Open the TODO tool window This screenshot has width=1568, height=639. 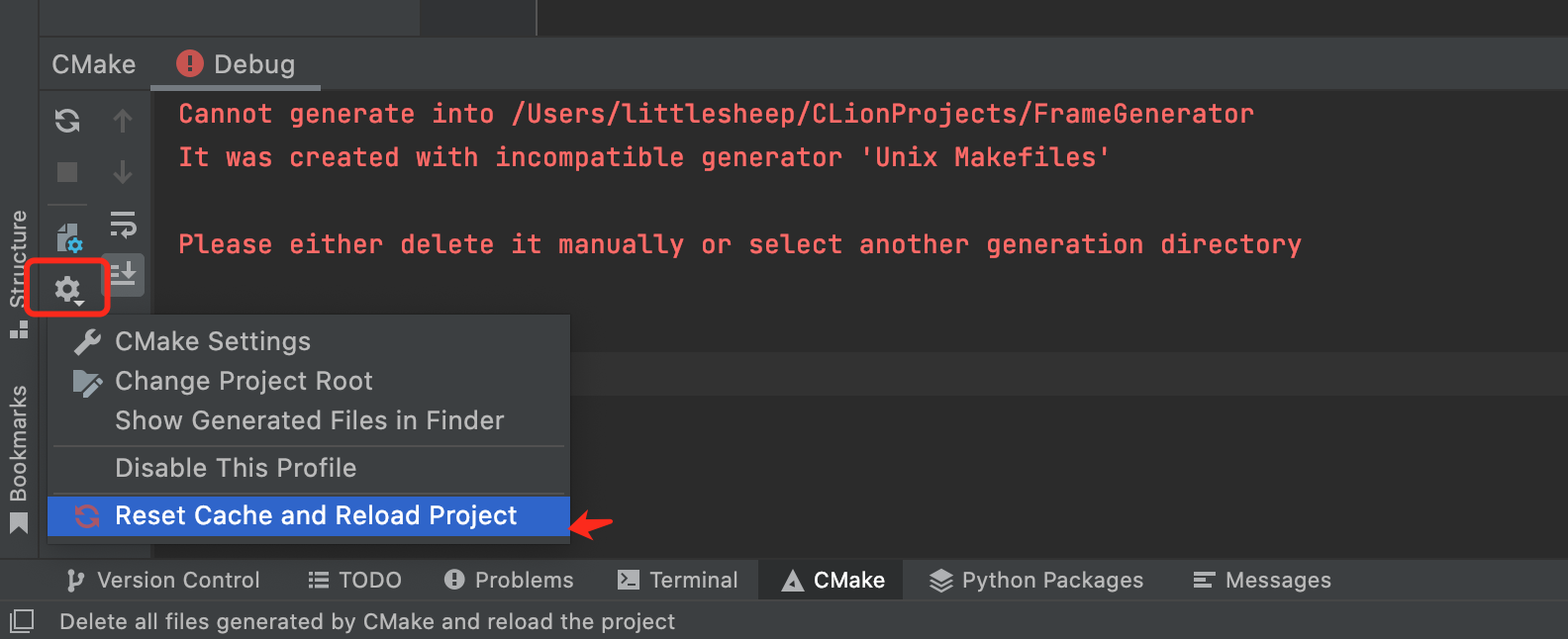pos(353,580)
